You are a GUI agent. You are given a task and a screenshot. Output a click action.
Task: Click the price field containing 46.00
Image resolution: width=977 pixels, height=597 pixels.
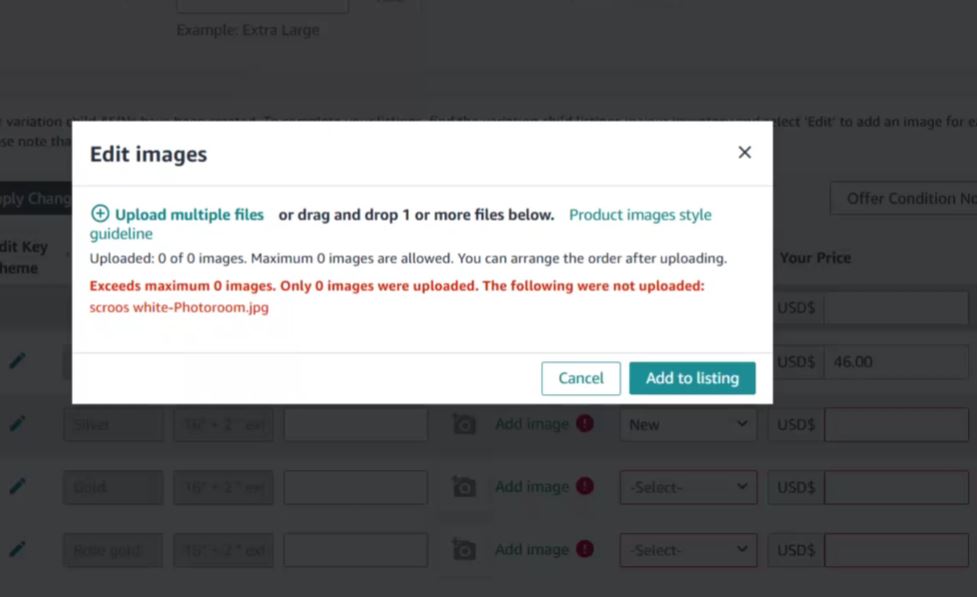pyautogui.click(x=897, y=362)
